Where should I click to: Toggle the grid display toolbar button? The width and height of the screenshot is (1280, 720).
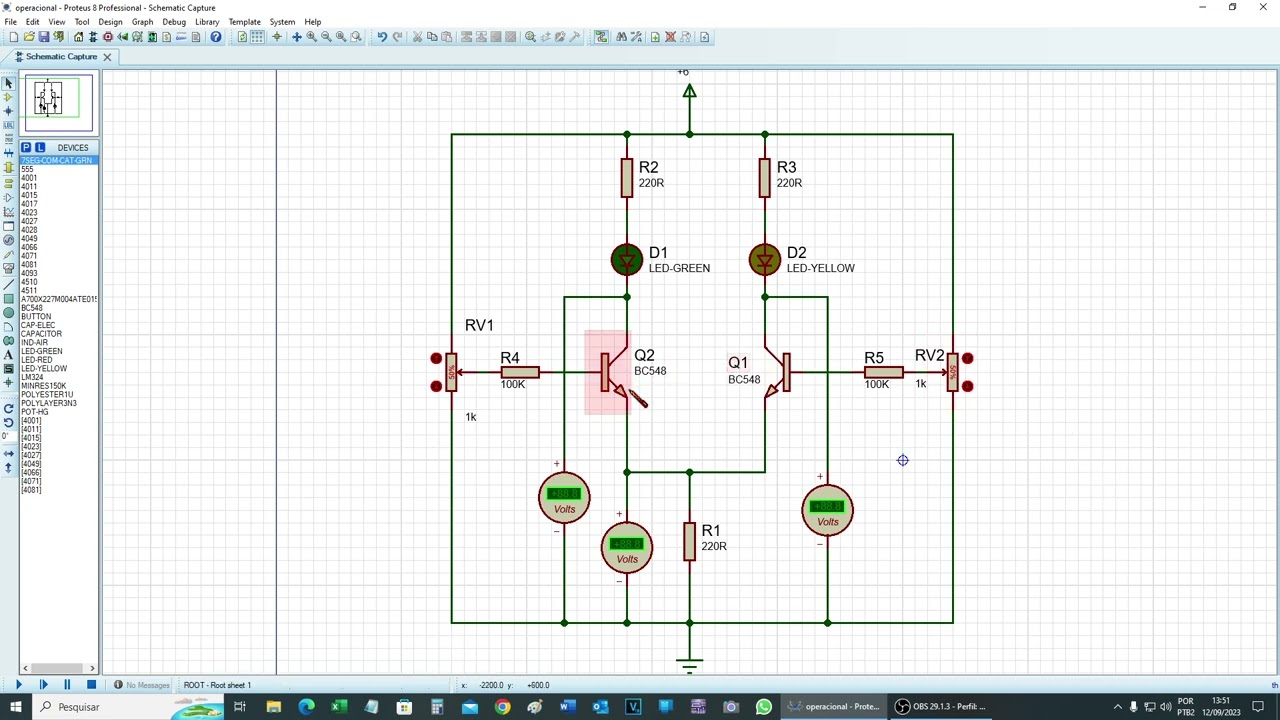click(x=257, y=37)
